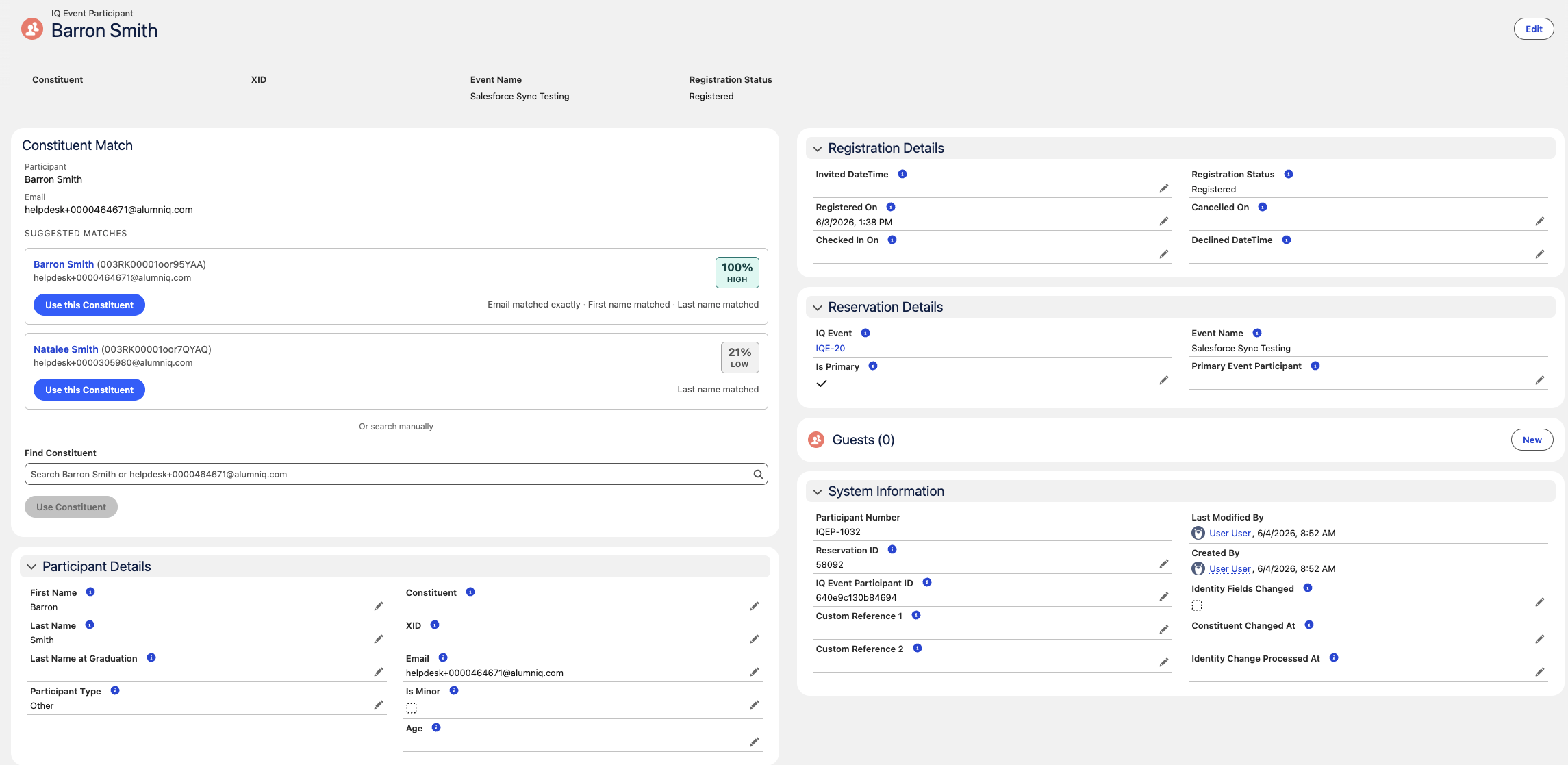Collapse the Participant Details section
1568x765 pixels.
coord(31,567)
